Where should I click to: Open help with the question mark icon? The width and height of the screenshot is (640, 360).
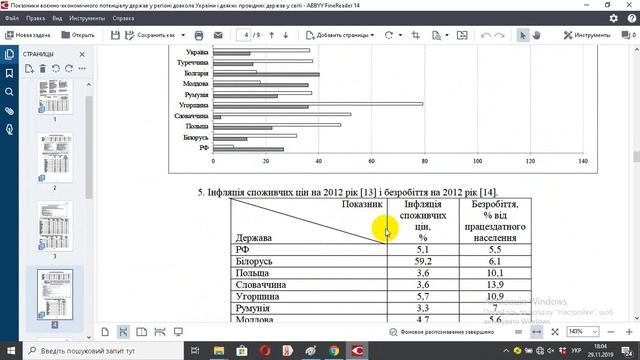(x=631, y=18)
